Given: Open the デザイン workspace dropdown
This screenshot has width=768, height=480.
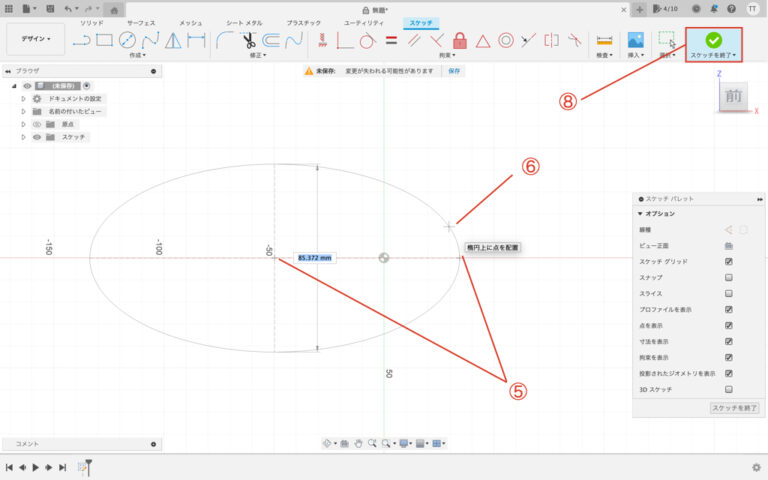Looking at the screenshot, I should coord(36,40).
